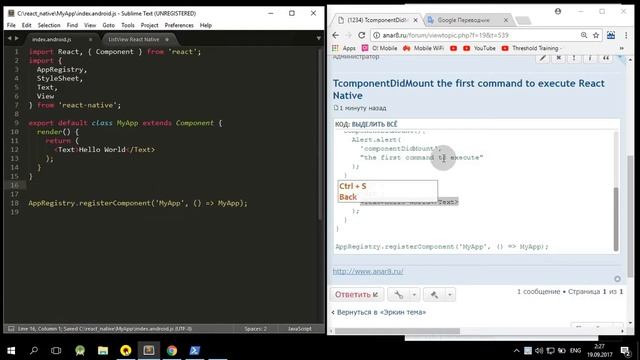This screenshot has height=360, width=640.
Task: Open the YouTube bookmark
Action: click(479, 48)
